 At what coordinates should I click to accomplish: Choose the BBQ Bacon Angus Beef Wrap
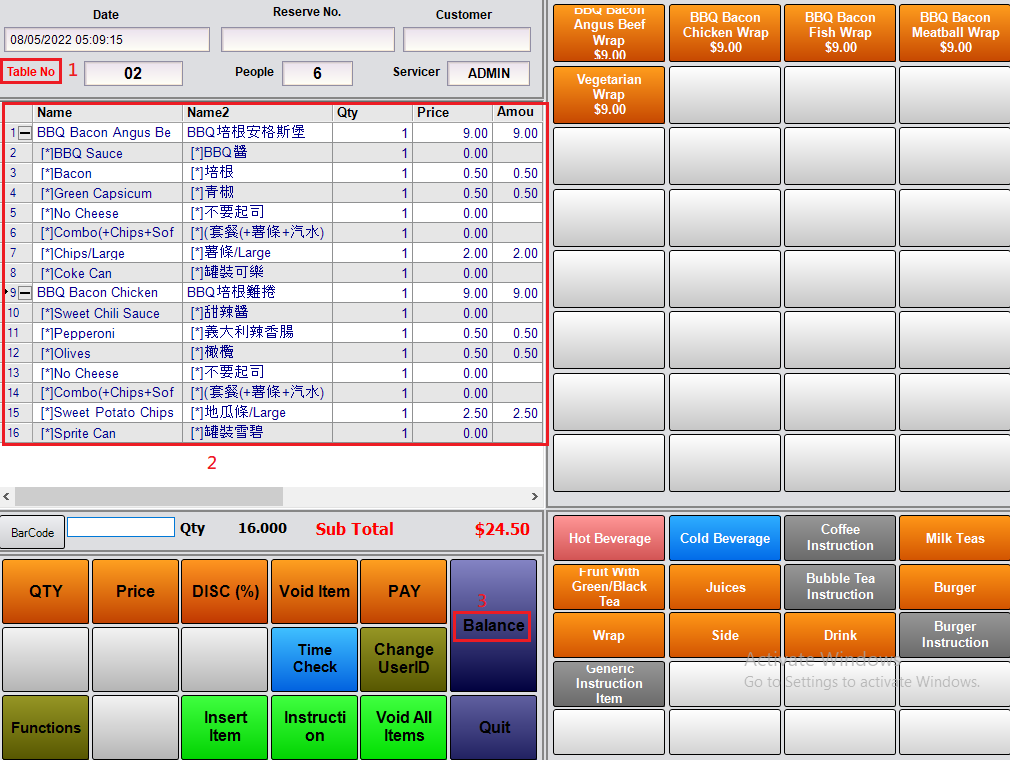(609, 33)
